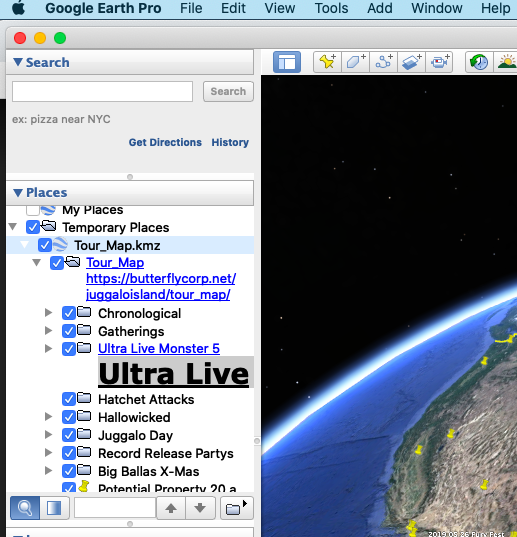Click the Get Directions link
Viewport: 517px width, 537px height.
(x=165, y=142)
